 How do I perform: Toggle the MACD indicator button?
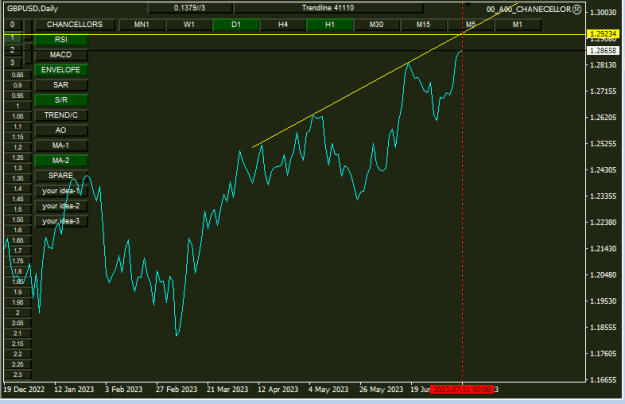61,55
